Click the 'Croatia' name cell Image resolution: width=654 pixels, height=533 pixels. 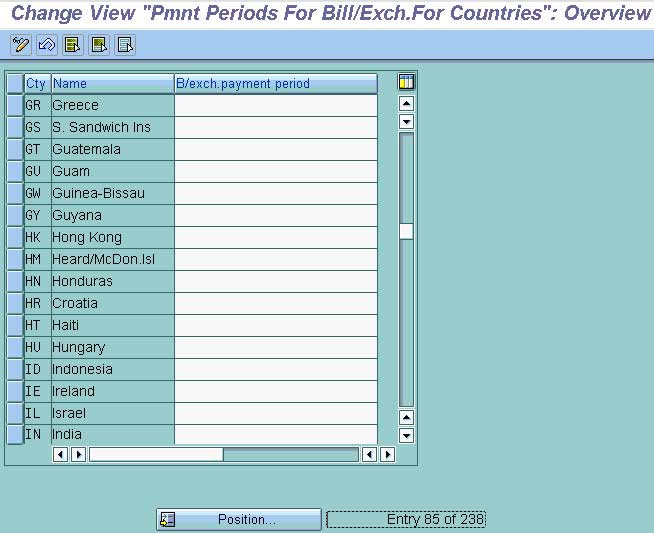click(x=113, y=303)
